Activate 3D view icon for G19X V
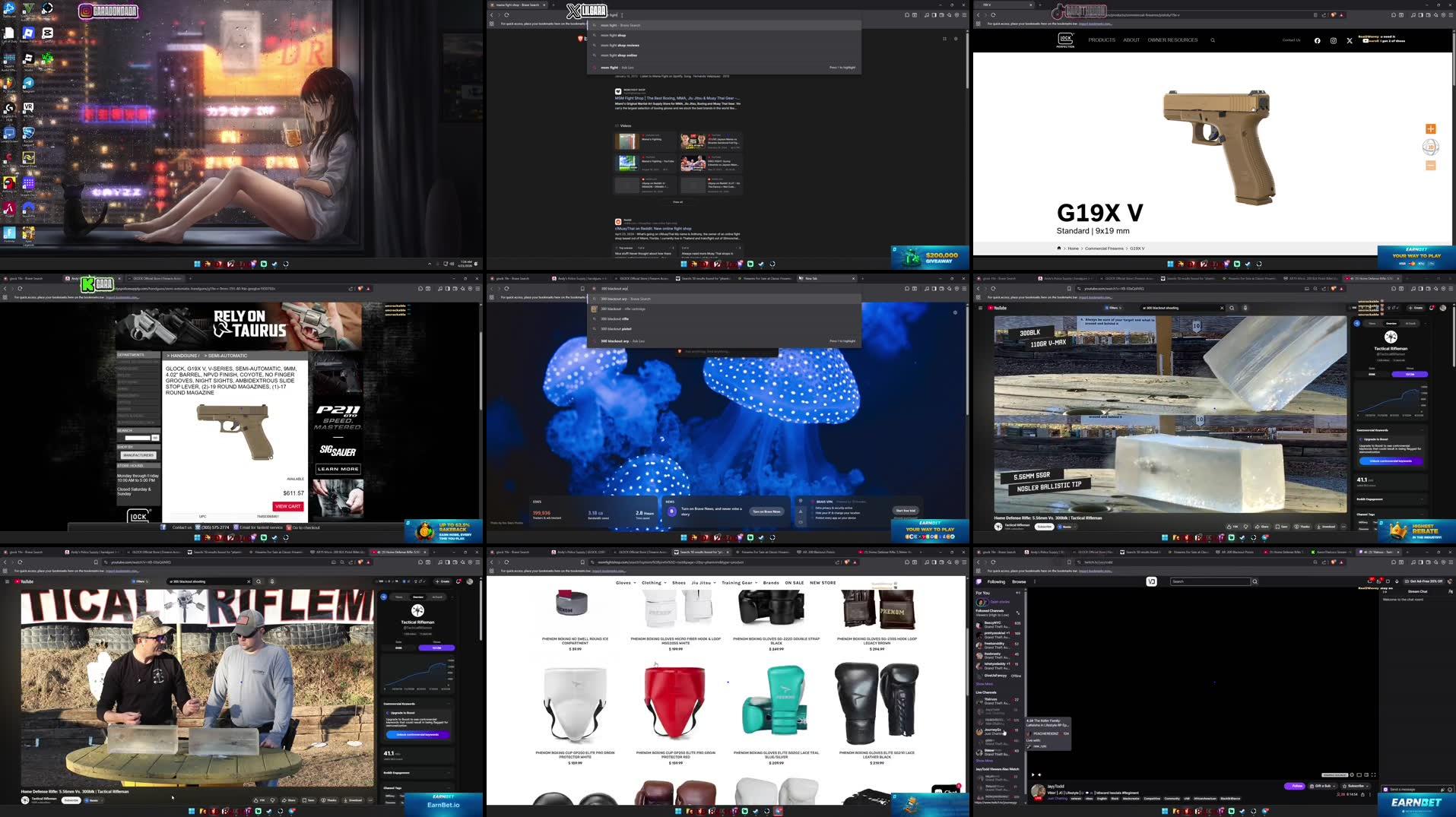This screenshot has width=1456, height=817. (x=1430, y=147)
